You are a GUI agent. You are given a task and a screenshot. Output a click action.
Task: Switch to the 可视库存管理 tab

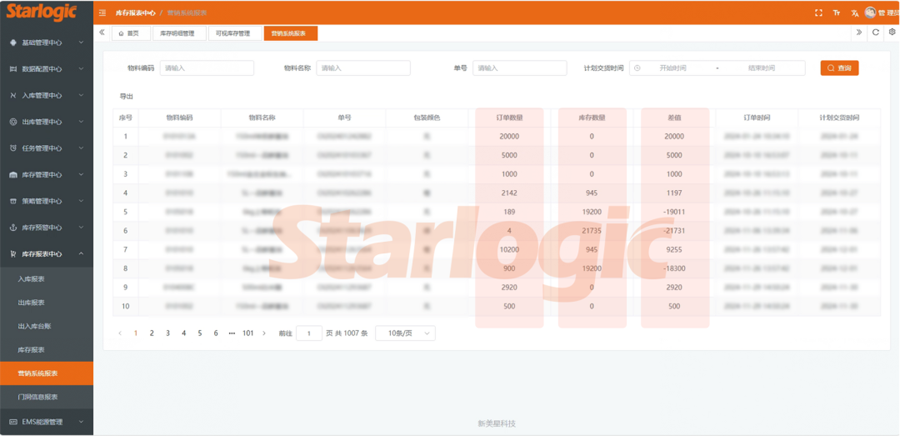coord(234,33)
